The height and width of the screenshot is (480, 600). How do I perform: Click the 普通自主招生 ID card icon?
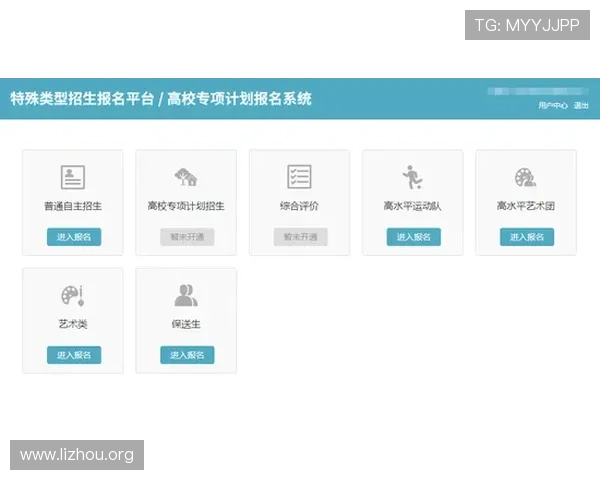(73, 177)
